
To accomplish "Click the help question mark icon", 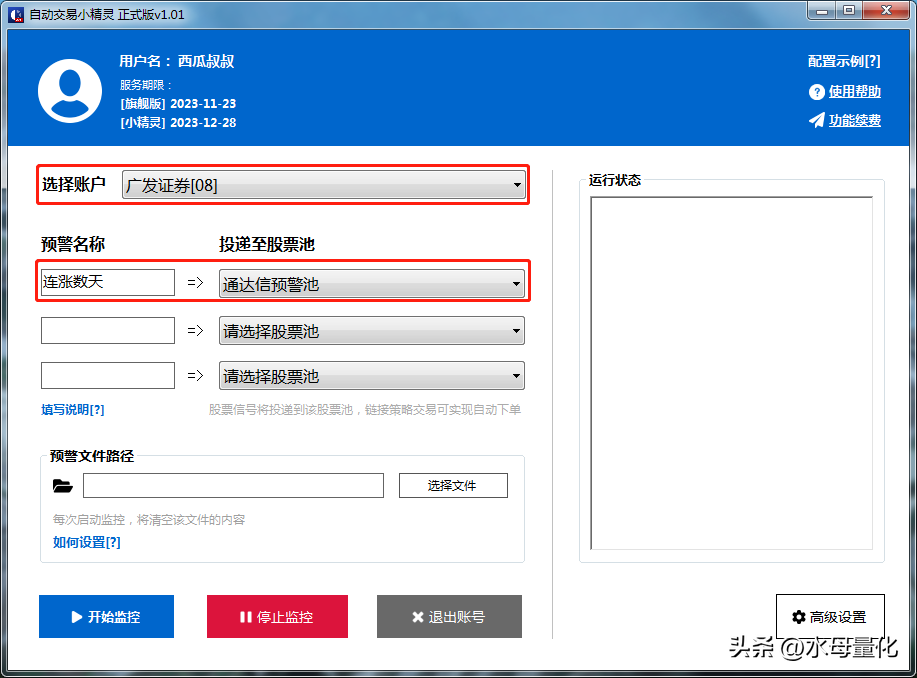I will click(x=816, y=92).
